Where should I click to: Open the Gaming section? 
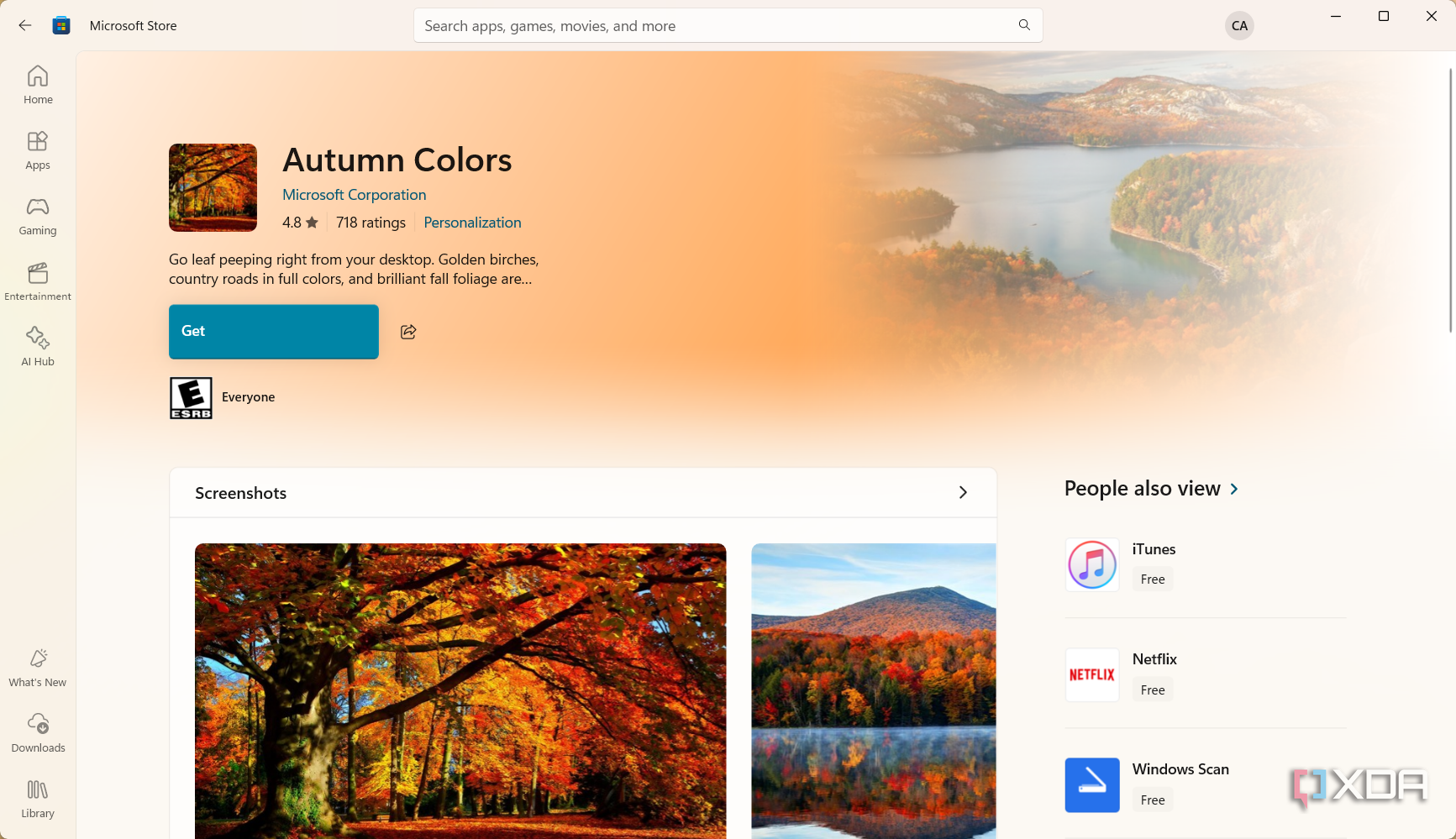pyautogui.click(x=38, y=216)
